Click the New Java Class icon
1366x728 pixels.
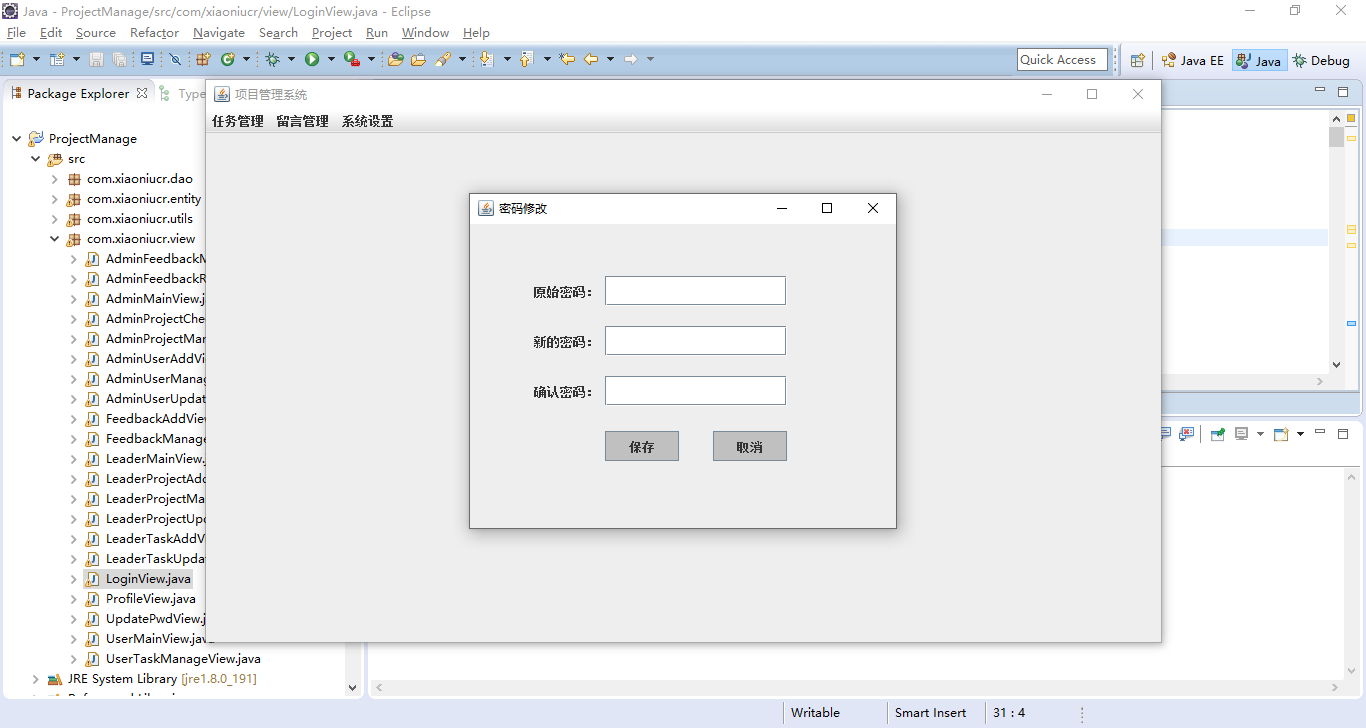tap(228, 59)
